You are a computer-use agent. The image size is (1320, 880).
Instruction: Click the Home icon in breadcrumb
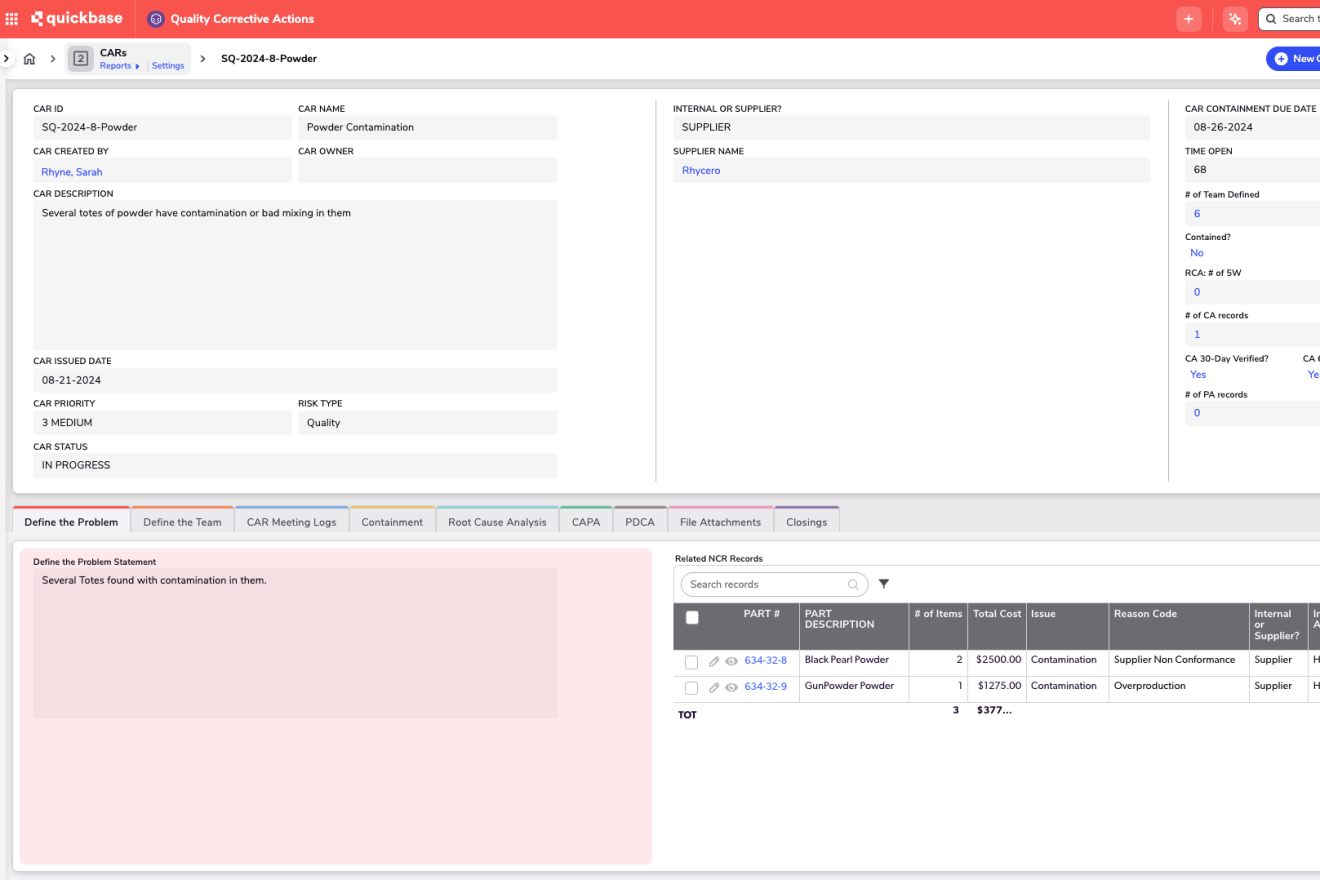point(29,59)
